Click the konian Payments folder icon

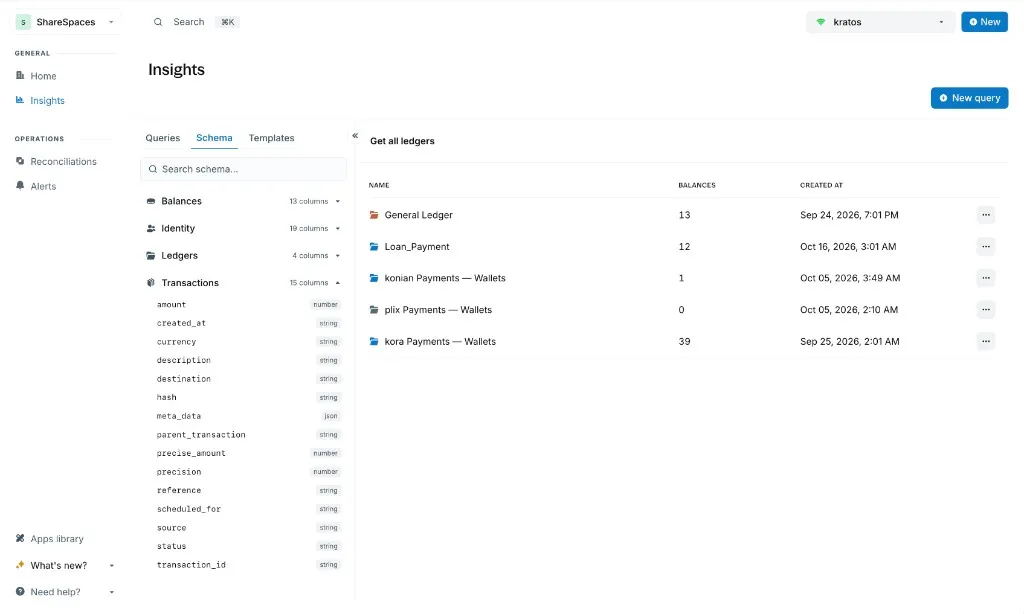click(374, 278)
